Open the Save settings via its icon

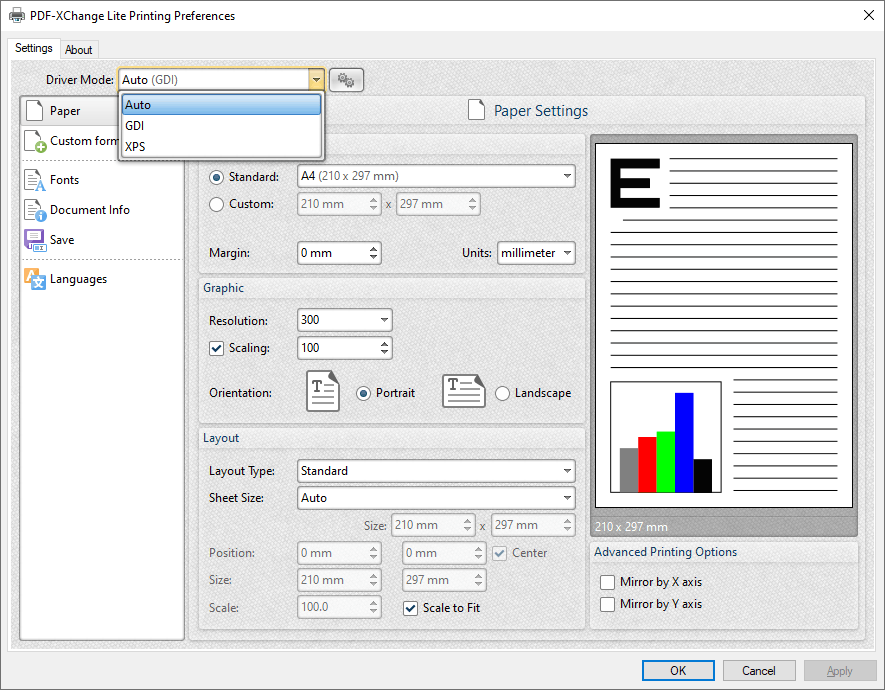pyautogui.click(x=33, y=239)
